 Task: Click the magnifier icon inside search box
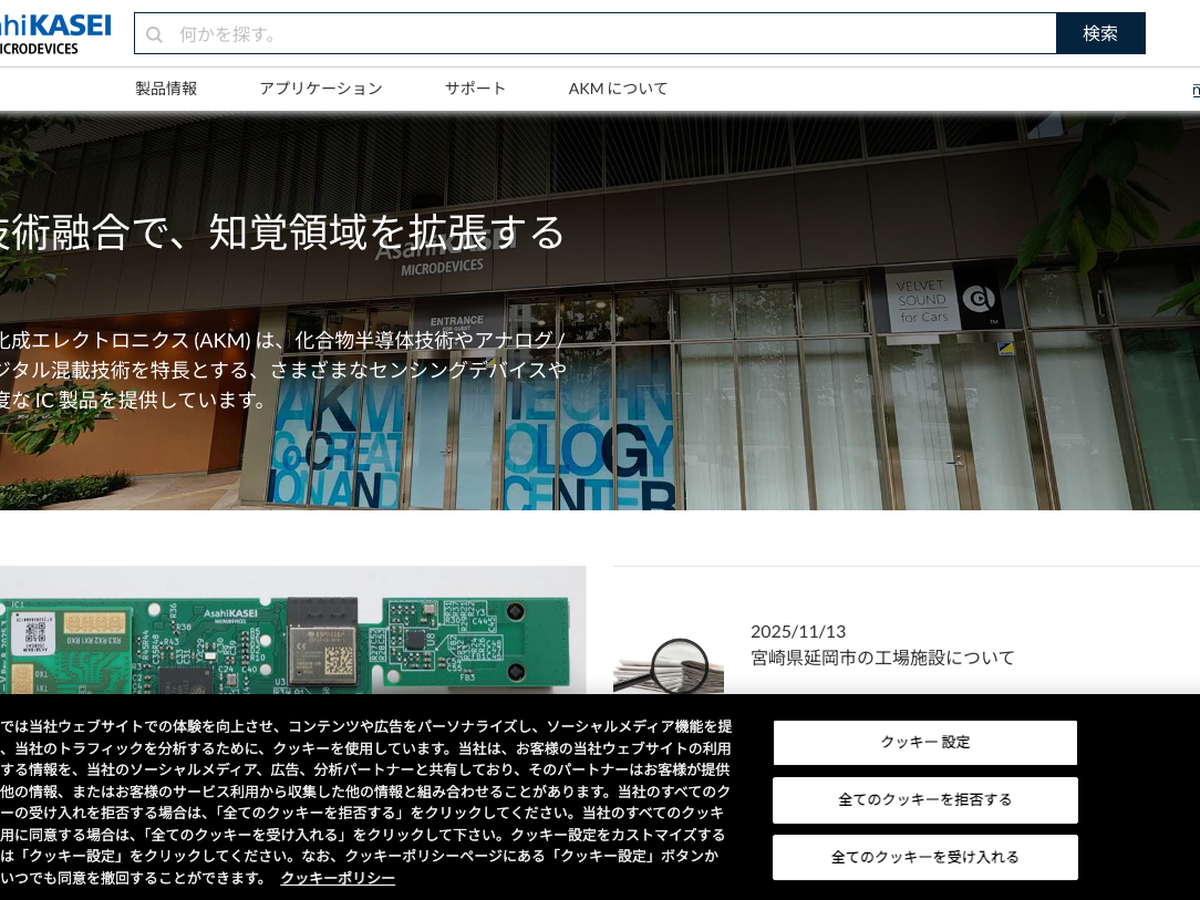click(155, 34)
